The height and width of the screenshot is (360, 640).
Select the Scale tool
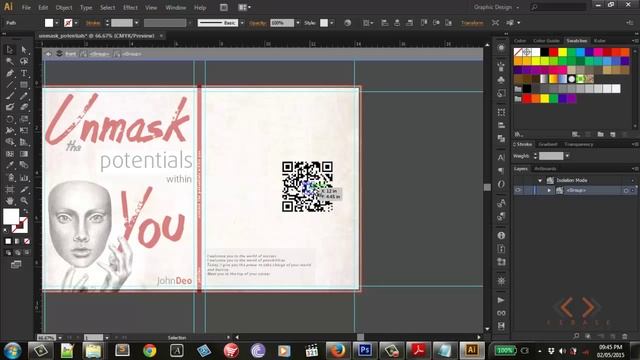[x=24, y=119]
